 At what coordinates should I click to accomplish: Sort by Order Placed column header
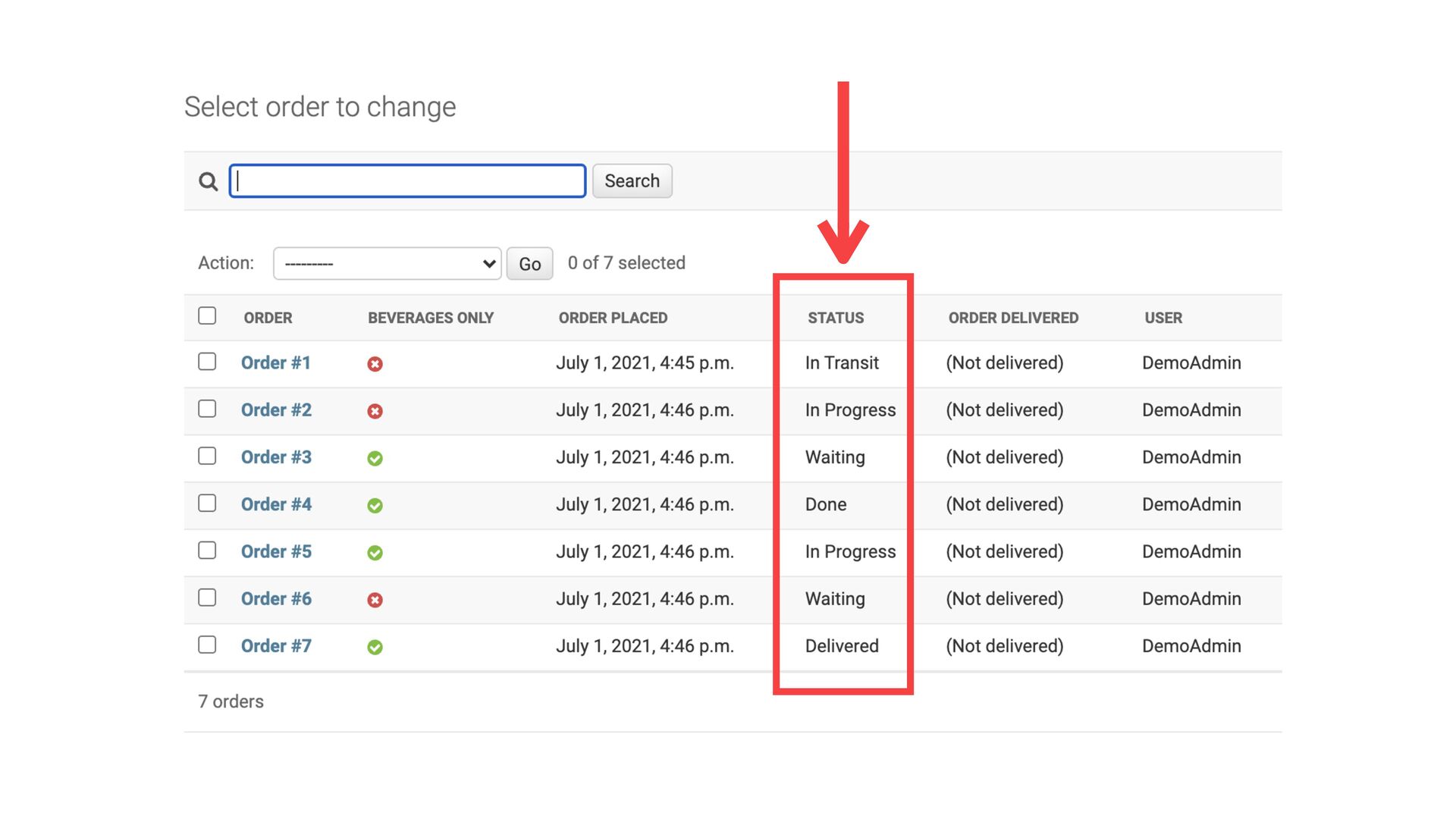[x=613, y=318]
